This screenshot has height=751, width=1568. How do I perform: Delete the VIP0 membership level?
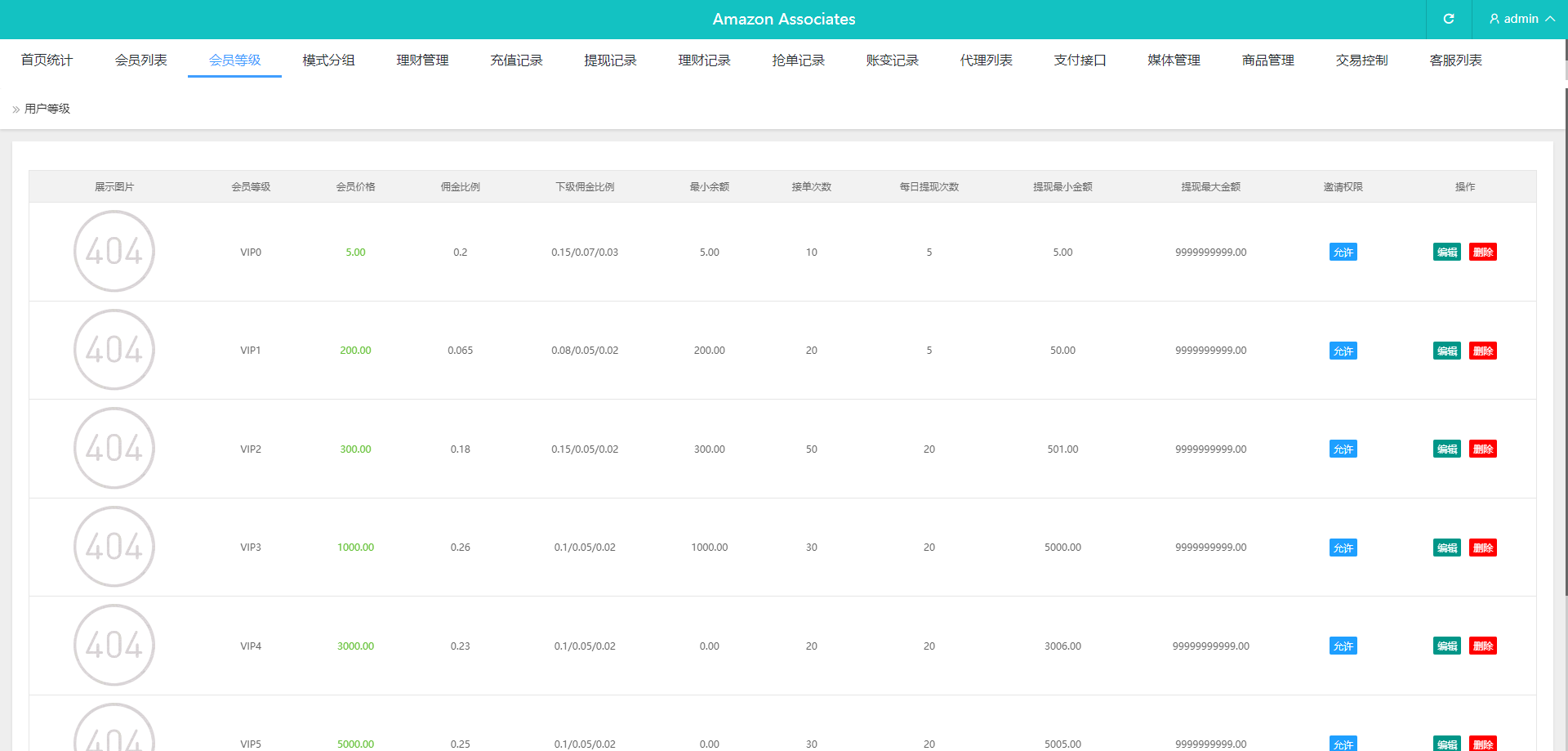pos(1482,253)
